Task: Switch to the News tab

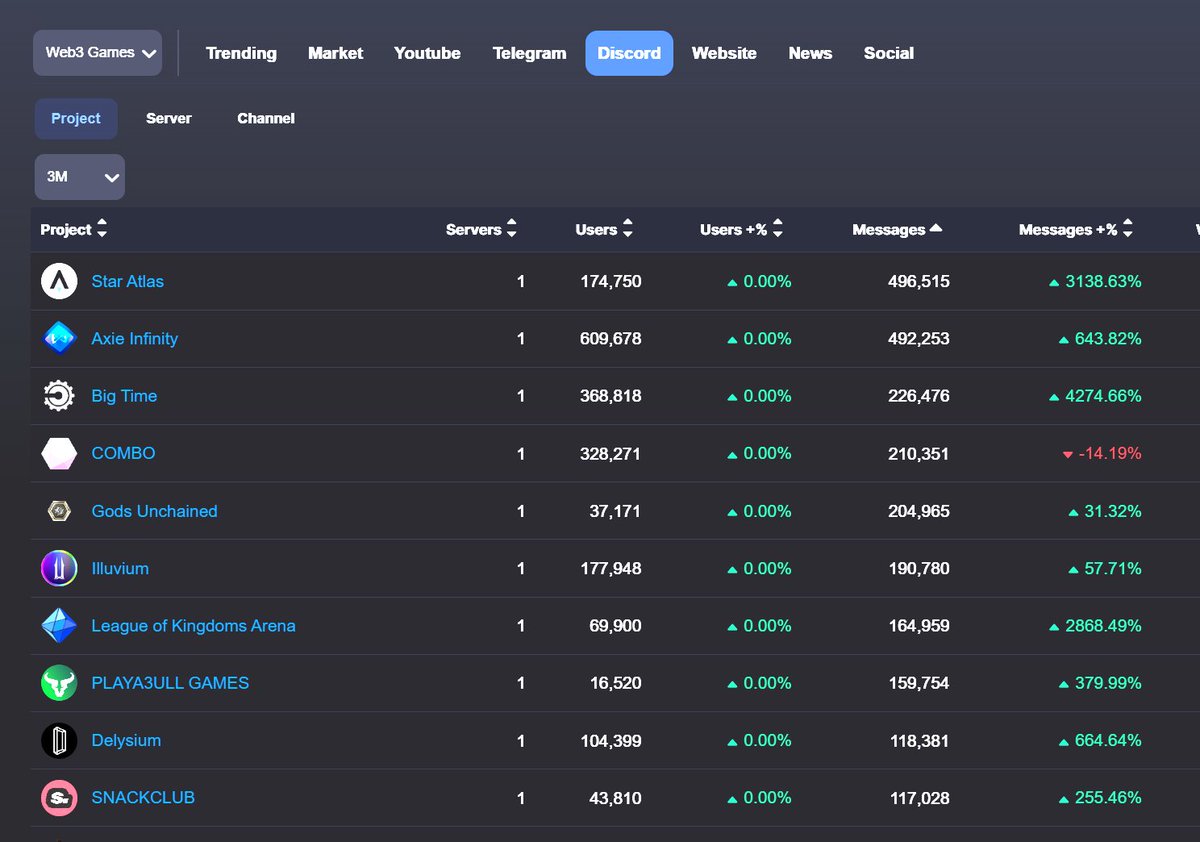Action: (x=810, y=53)
